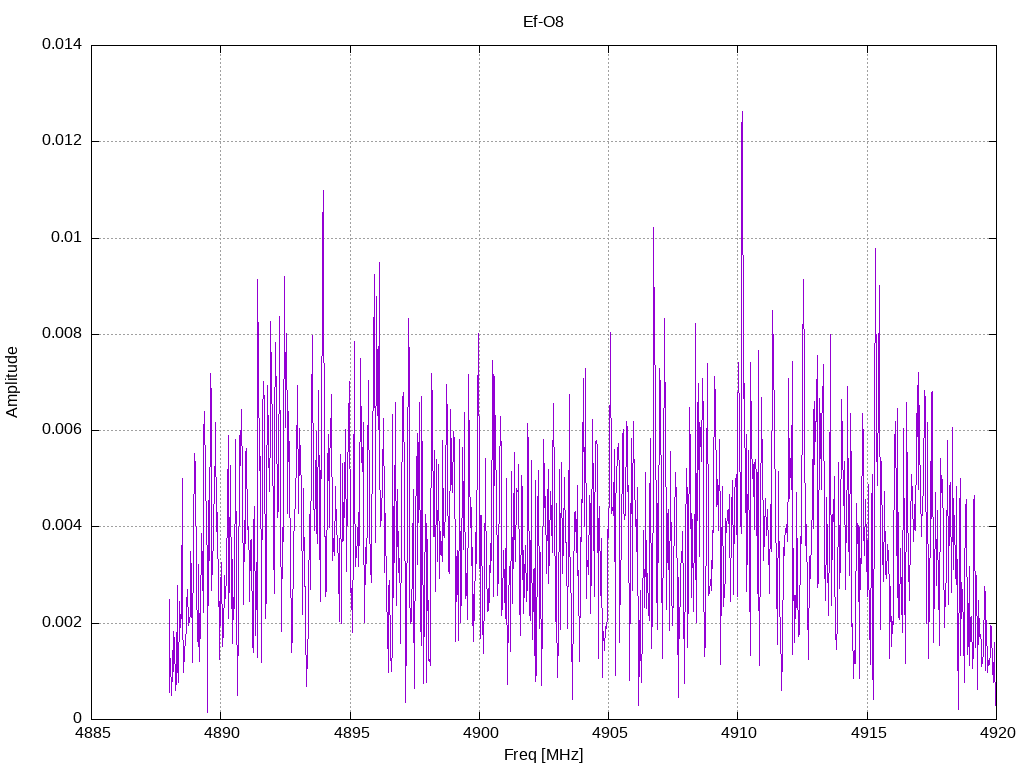Click the tallest spectrum peak near 4910 MHz
Viewport: 1024px width, 768px height.
743,113
